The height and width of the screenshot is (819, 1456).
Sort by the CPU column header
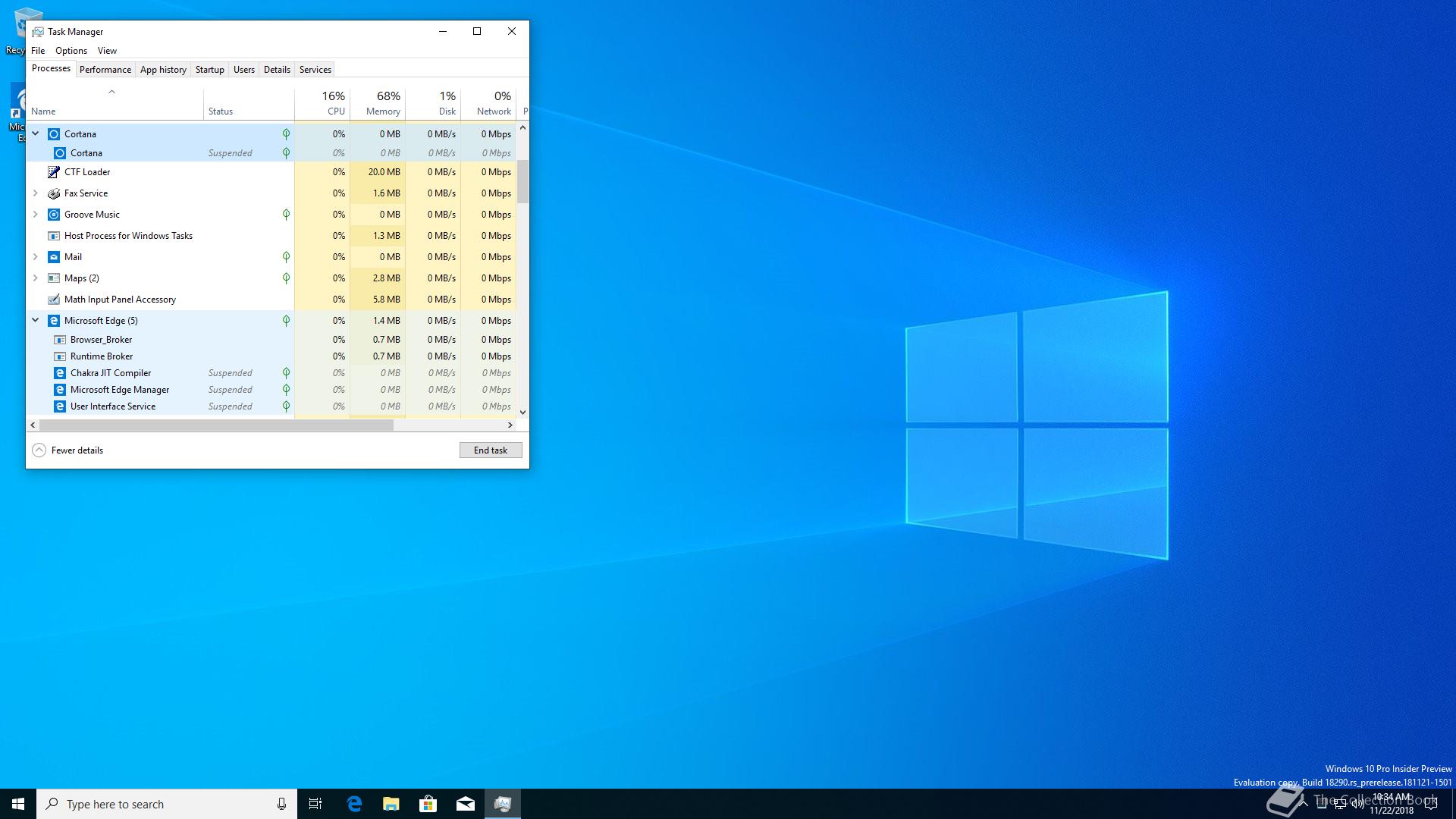322,104
